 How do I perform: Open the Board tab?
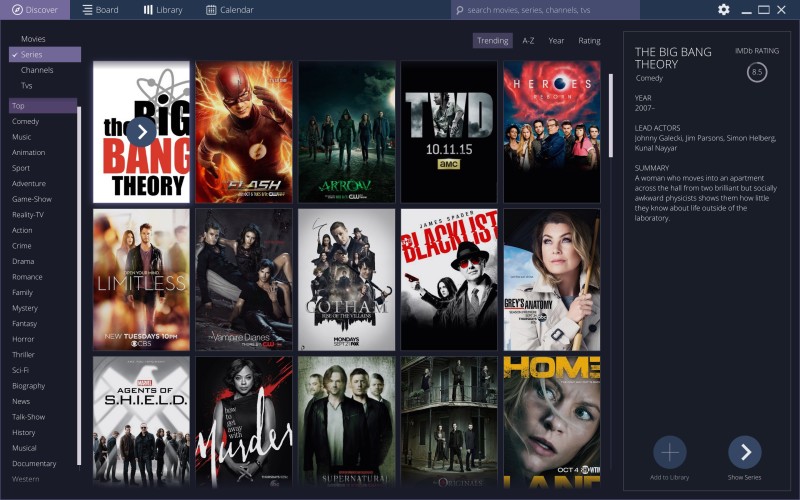pyautogui.click(x=101, y=10)
